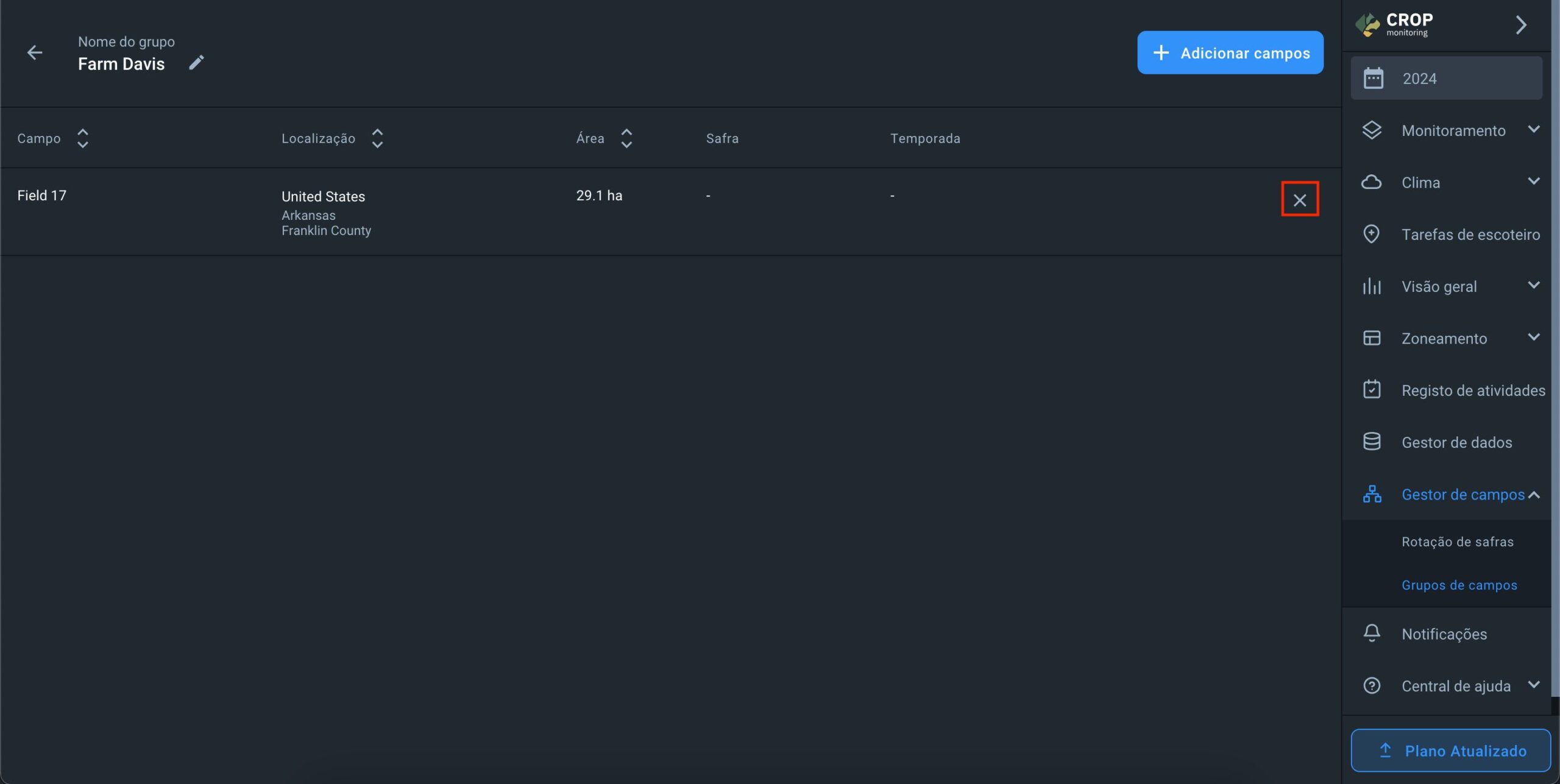Screen dimensions: 1560x784
Task: Open the 2024 season selector
Action: (x=1446, y=79)
